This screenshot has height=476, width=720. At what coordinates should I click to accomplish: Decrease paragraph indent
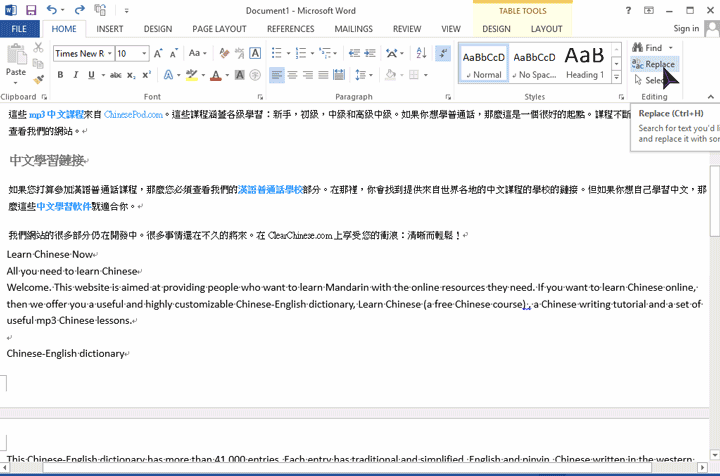pos(354,53)
